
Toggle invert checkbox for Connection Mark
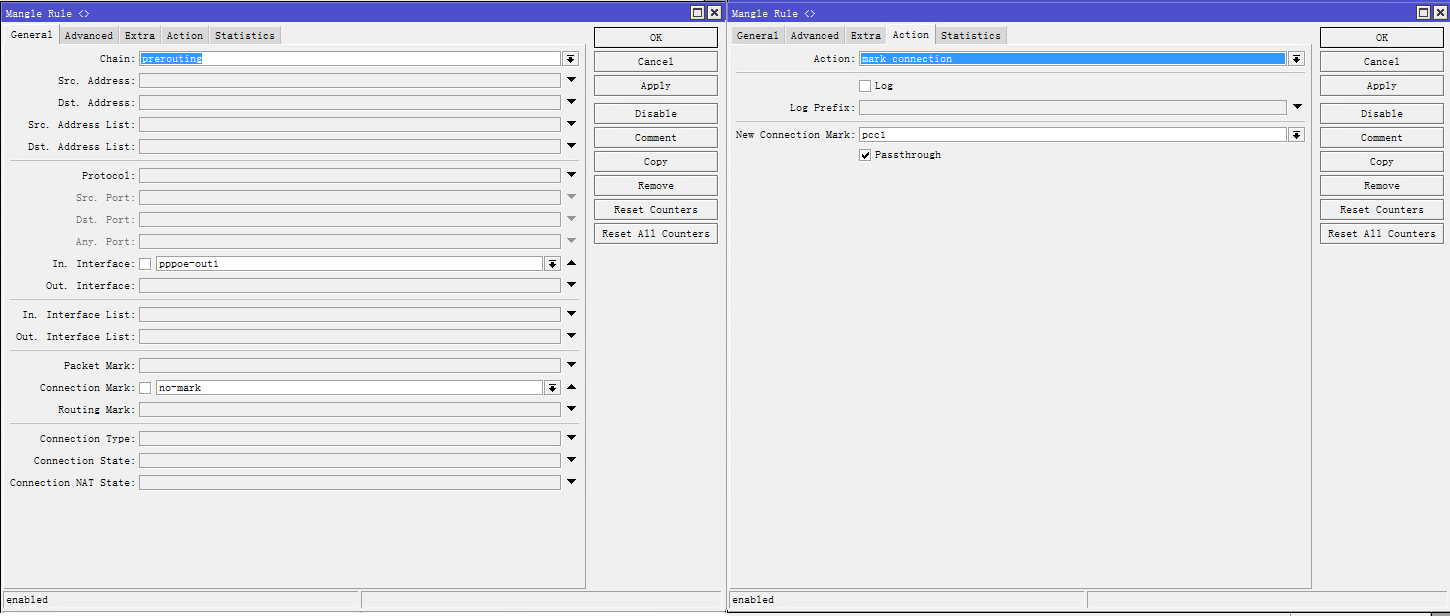(145, 388)
